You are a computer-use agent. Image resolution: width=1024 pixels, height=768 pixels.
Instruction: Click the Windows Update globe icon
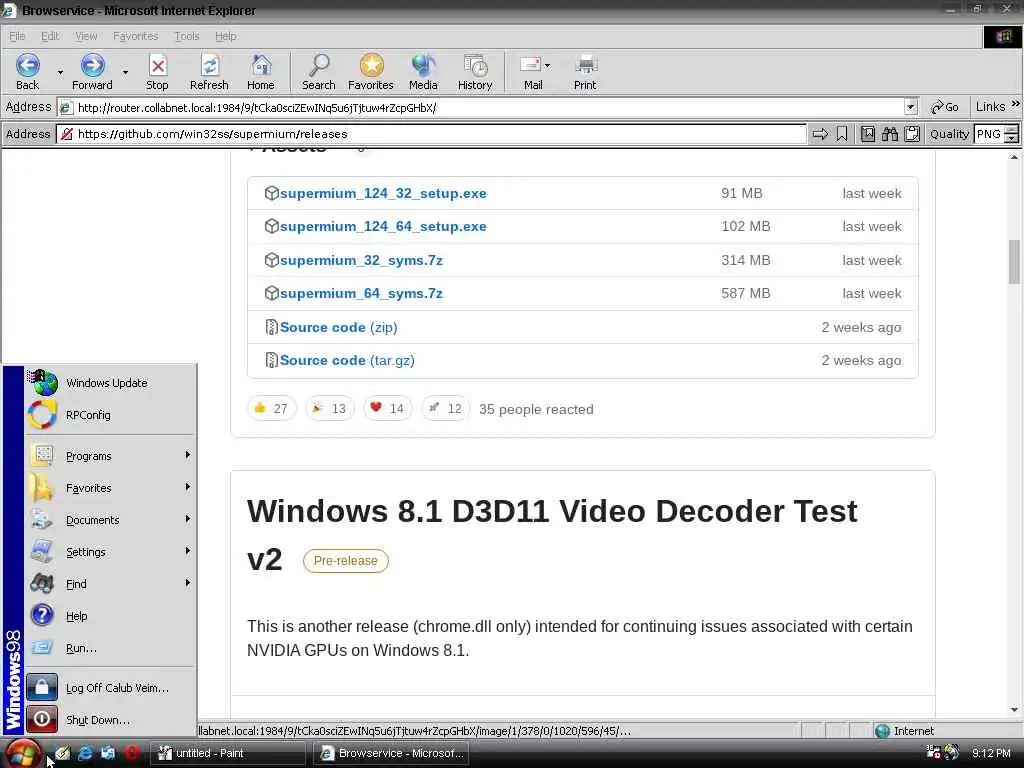44,383
